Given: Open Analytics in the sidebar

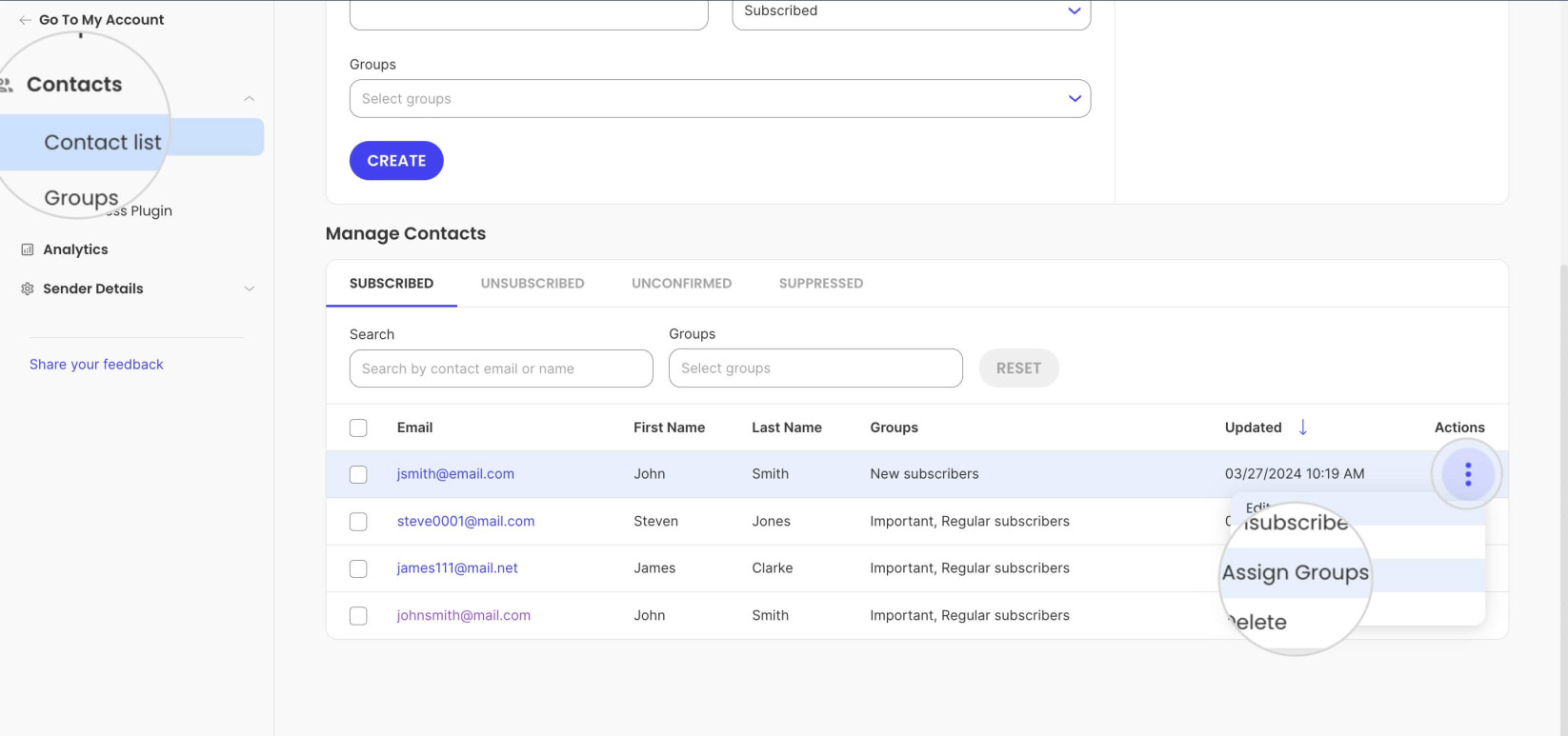Looking at the screenshot, I should [x=75, y=249].
